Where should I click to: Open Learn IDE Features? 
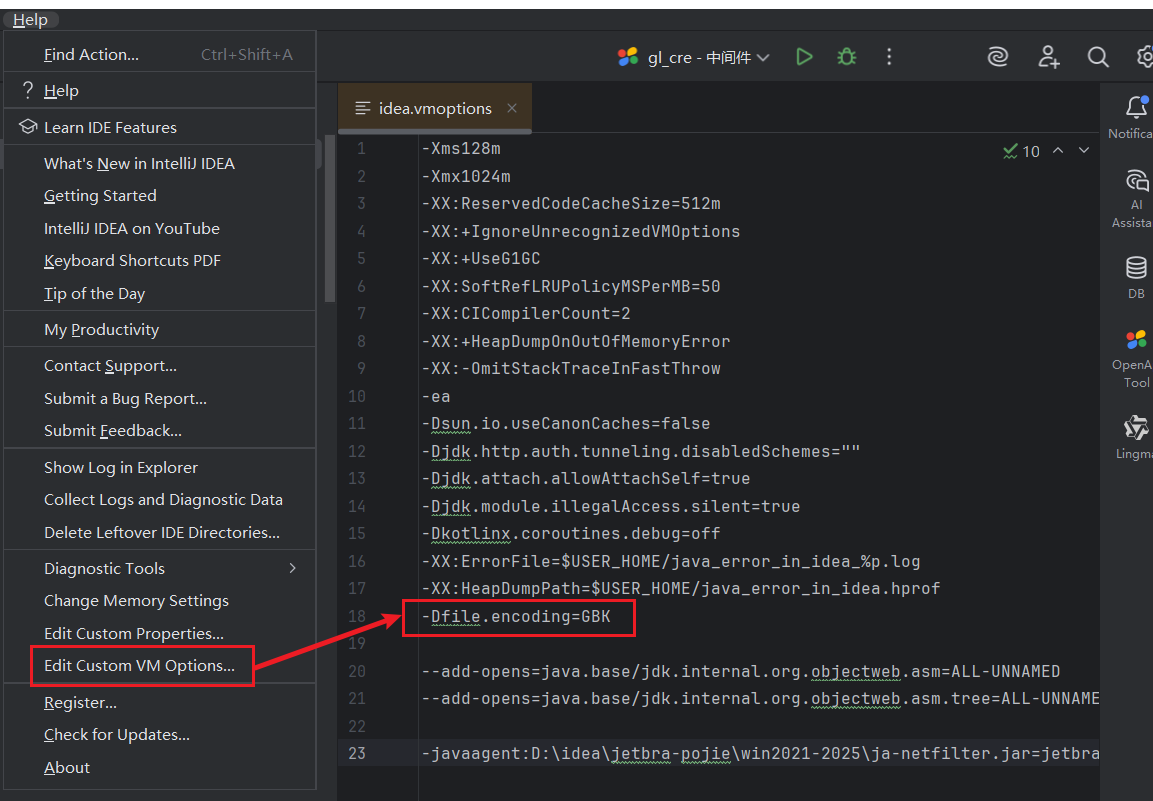[160, 127]
